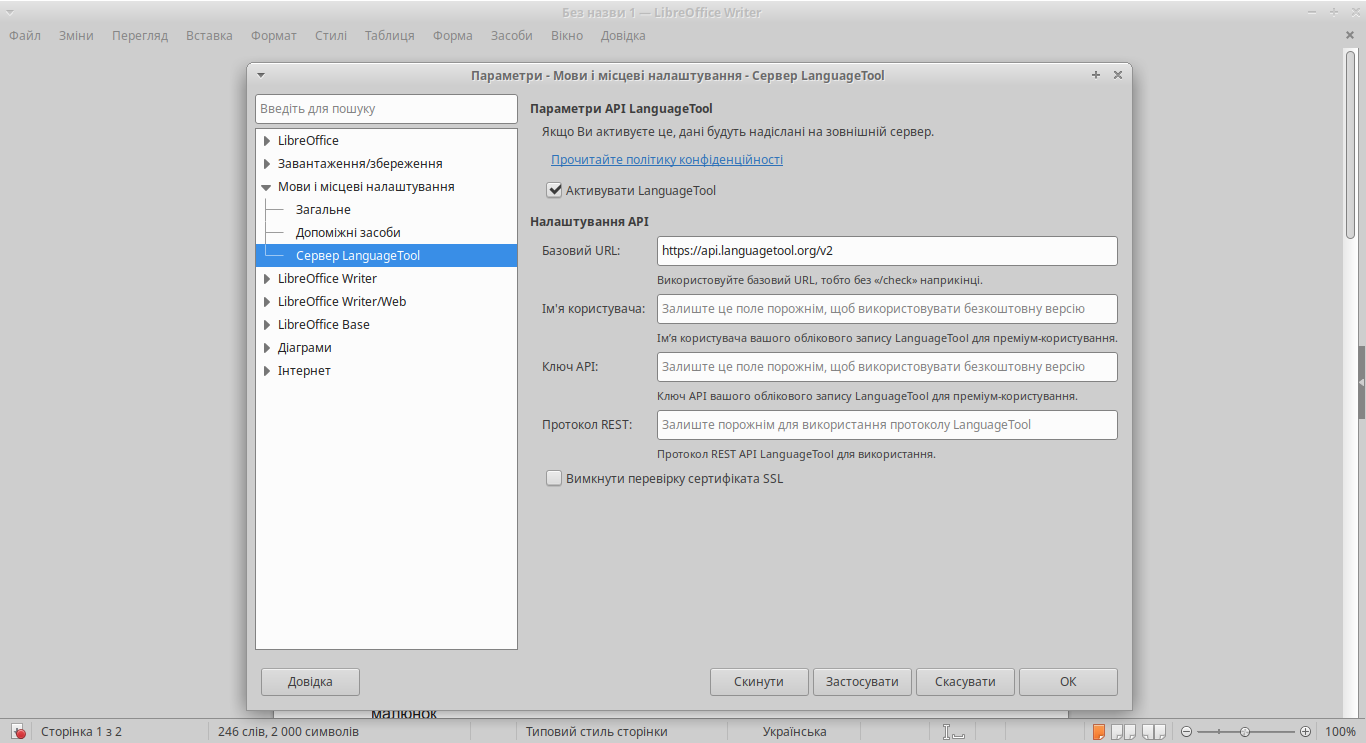Expand the LibreOffice Writer/Web tree node

pos(267,302)
